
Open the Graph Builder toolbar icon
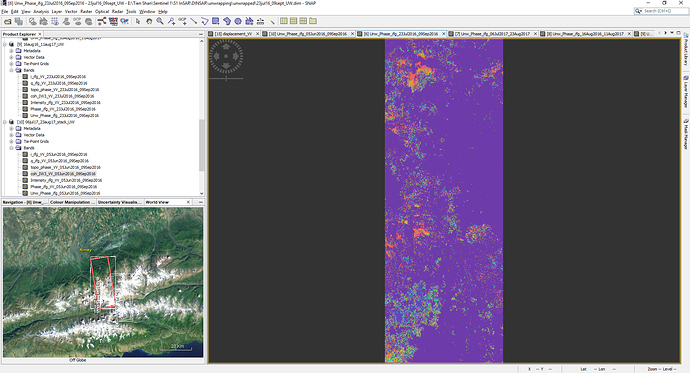click(x=102, y=21)
